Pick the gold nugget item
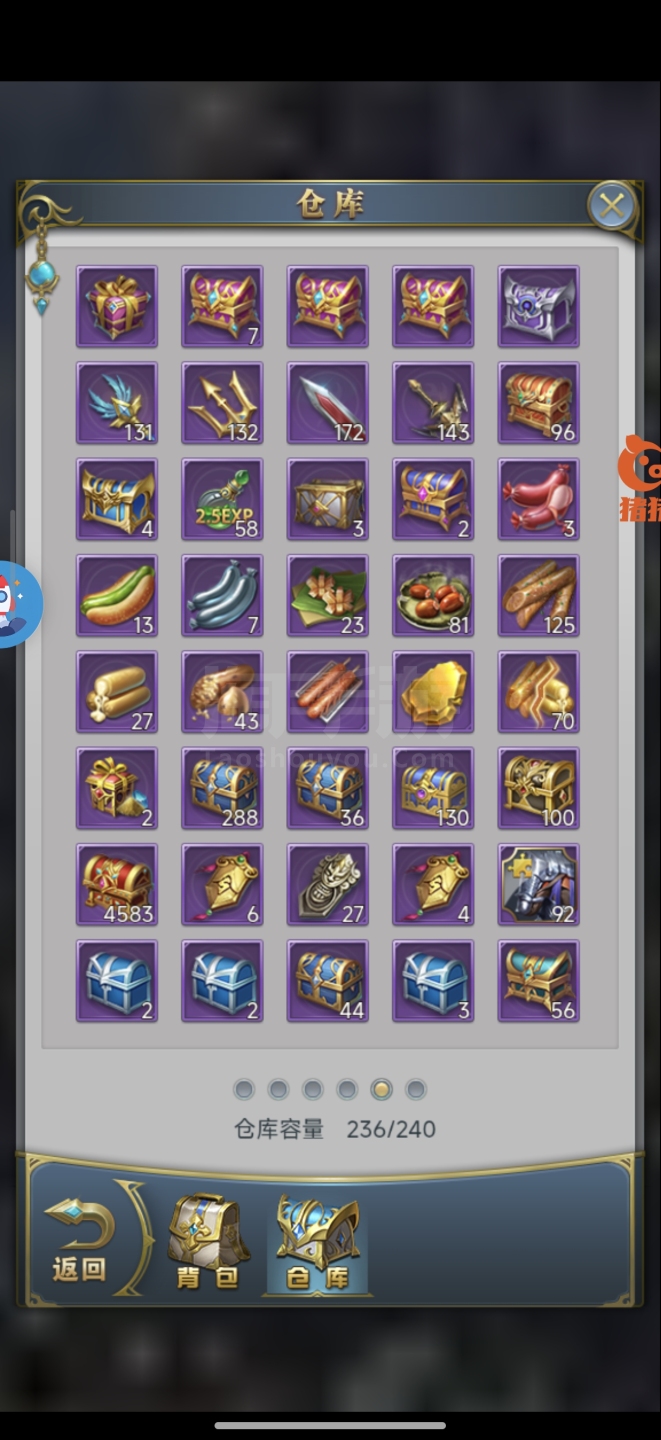Screen dimensions: 661x1440 [x=433, y=692]
